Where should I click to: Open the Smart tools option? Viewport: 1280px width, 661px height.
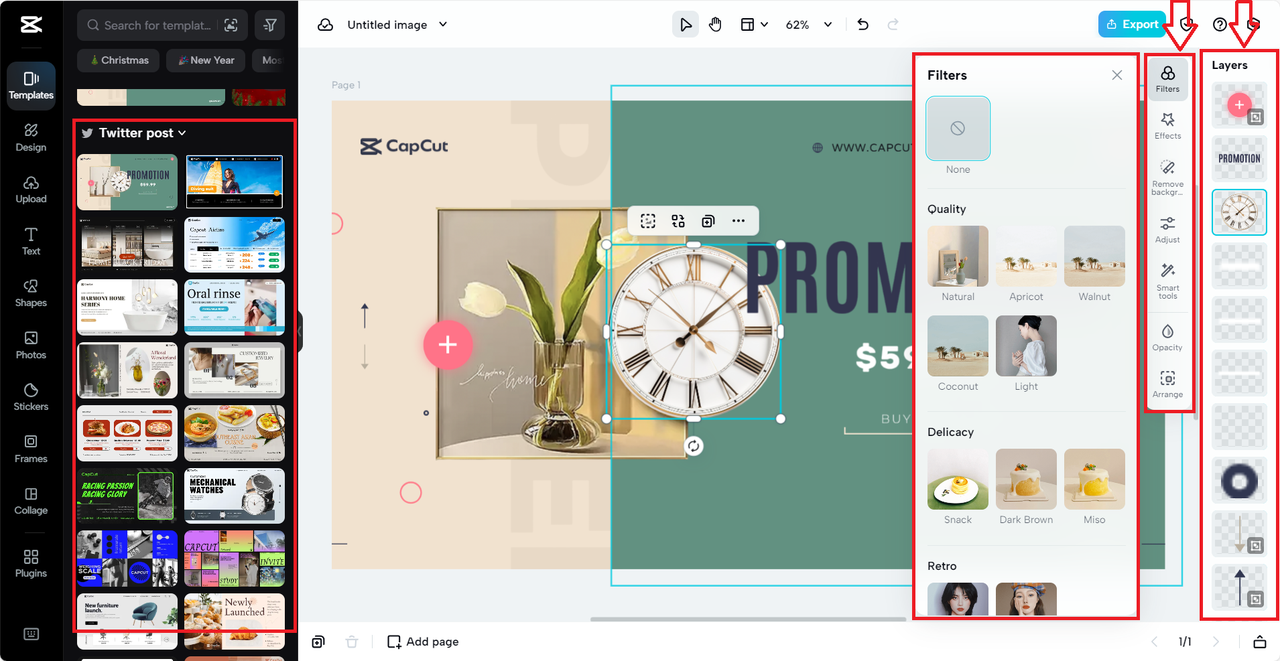pos(1168,281)
